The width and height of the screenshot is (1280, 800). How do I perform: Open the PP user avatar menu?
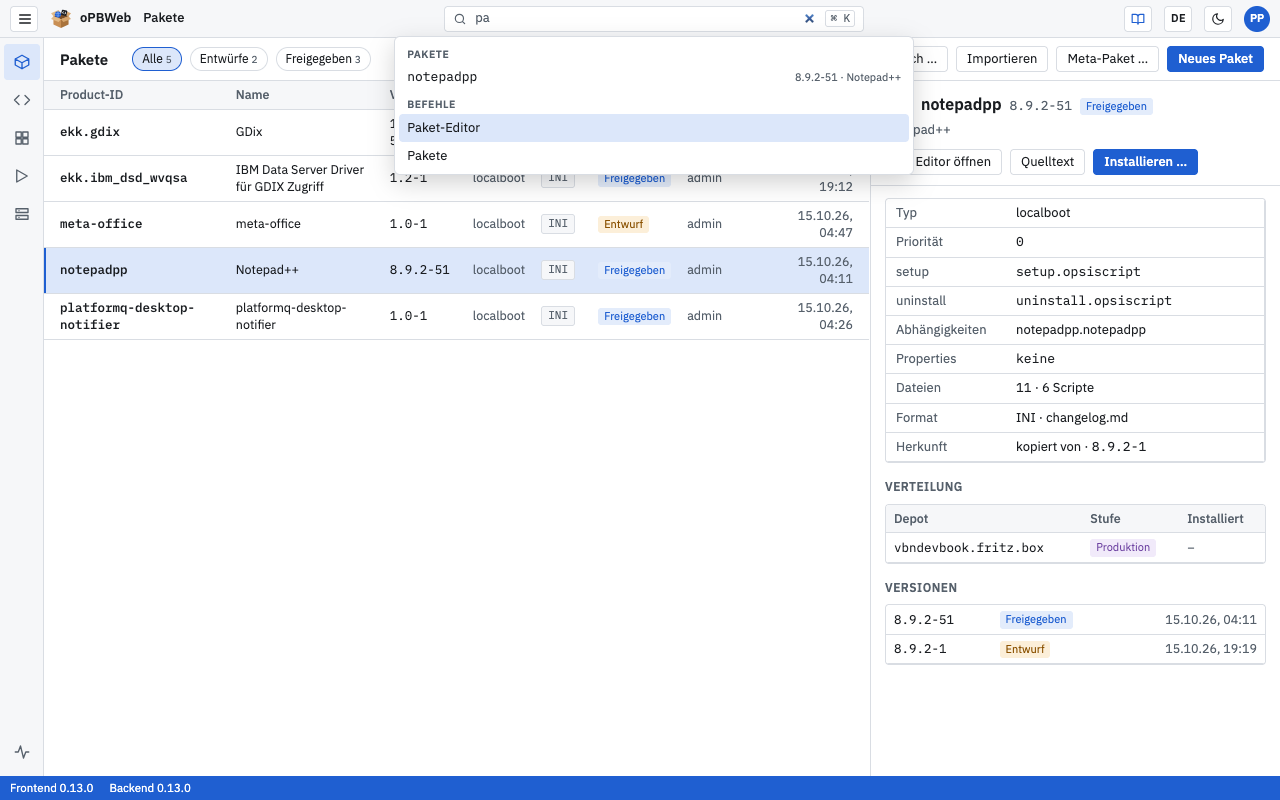click(1256, 18)
